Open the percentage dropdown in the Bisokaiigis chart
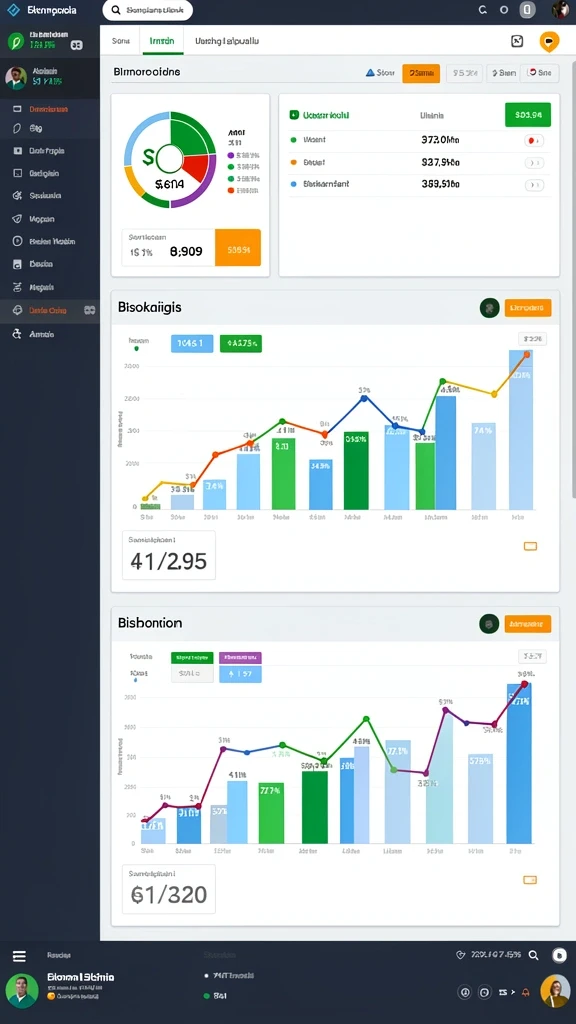Image resolution: width=576 pixels, height=1024 pixels. click(x=532, y=339)
